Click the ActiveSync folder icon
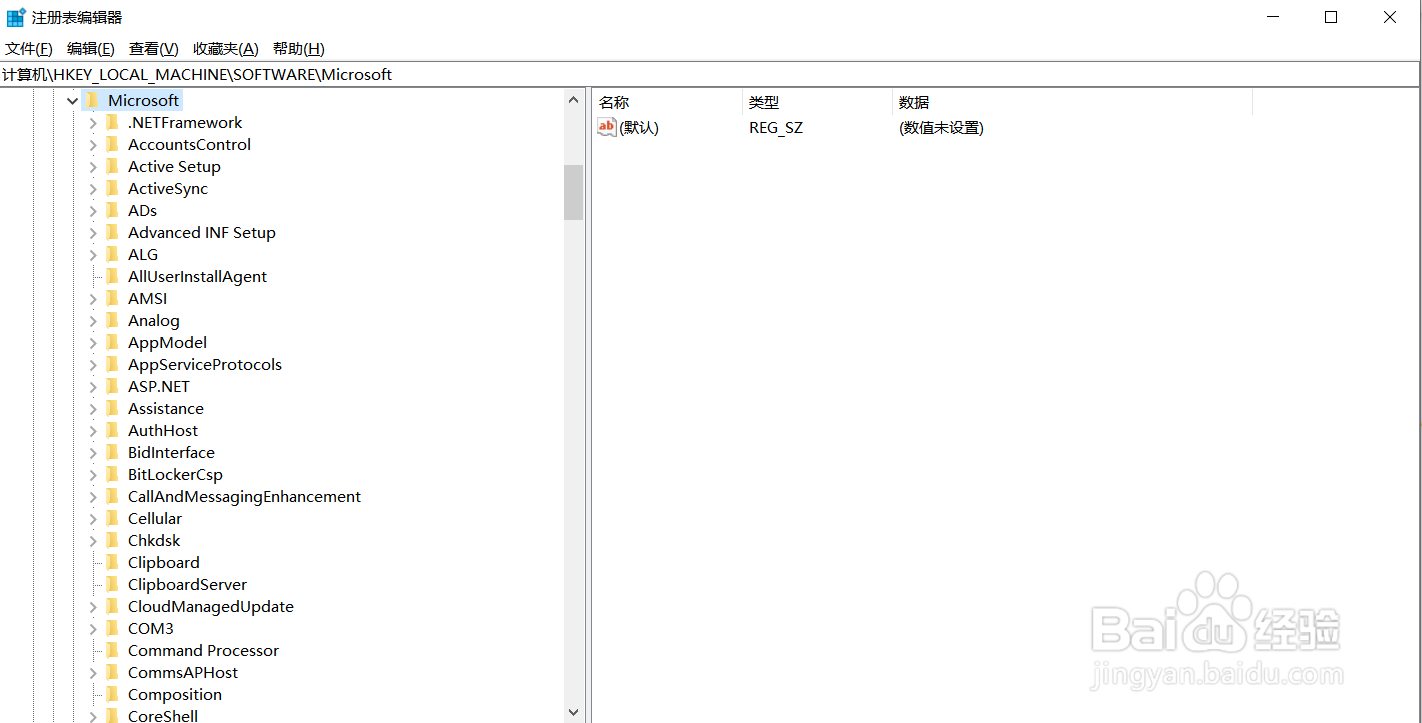1422x723 pixels. [112, 188]
